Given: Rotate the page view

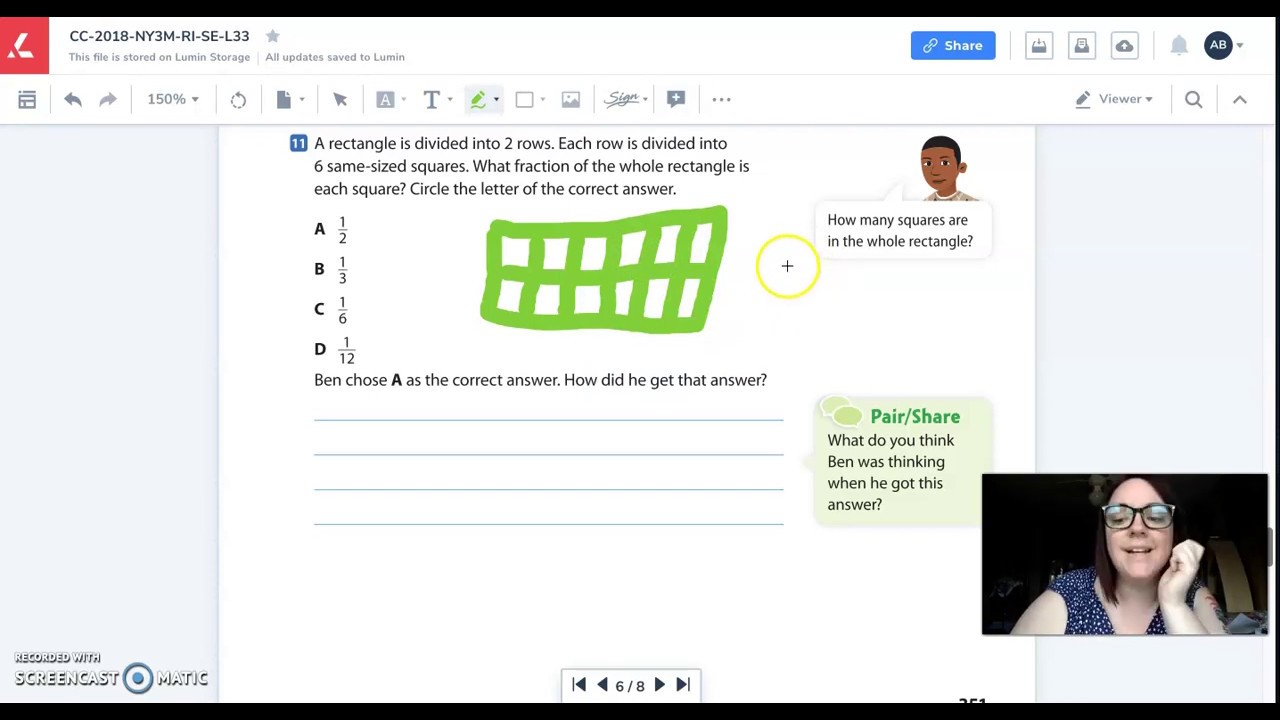Looking at the screenshot, I should (x=238, y=99).
